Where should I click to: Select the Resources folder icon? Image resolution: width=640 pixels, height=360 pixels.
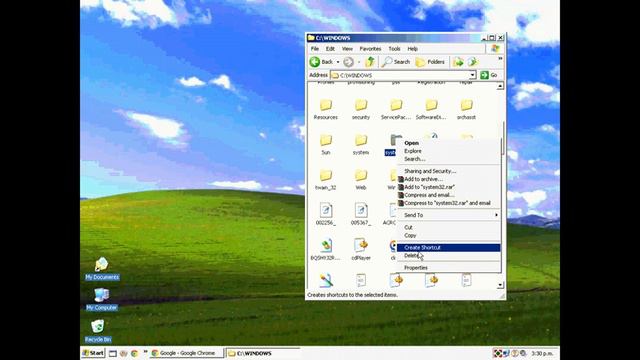(326, 105)
